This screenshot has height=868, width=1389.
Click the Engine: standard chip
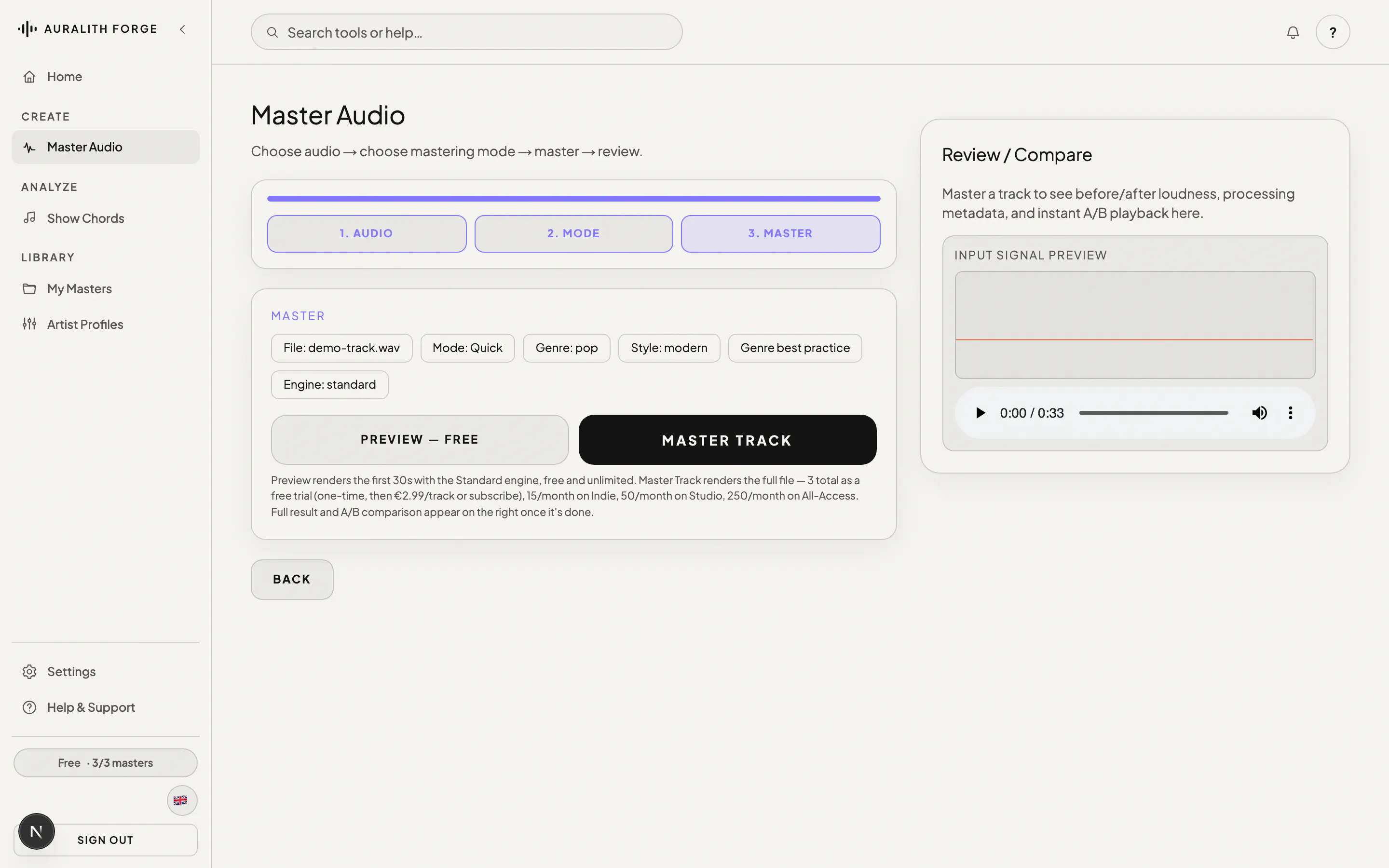tap(329, 385)
